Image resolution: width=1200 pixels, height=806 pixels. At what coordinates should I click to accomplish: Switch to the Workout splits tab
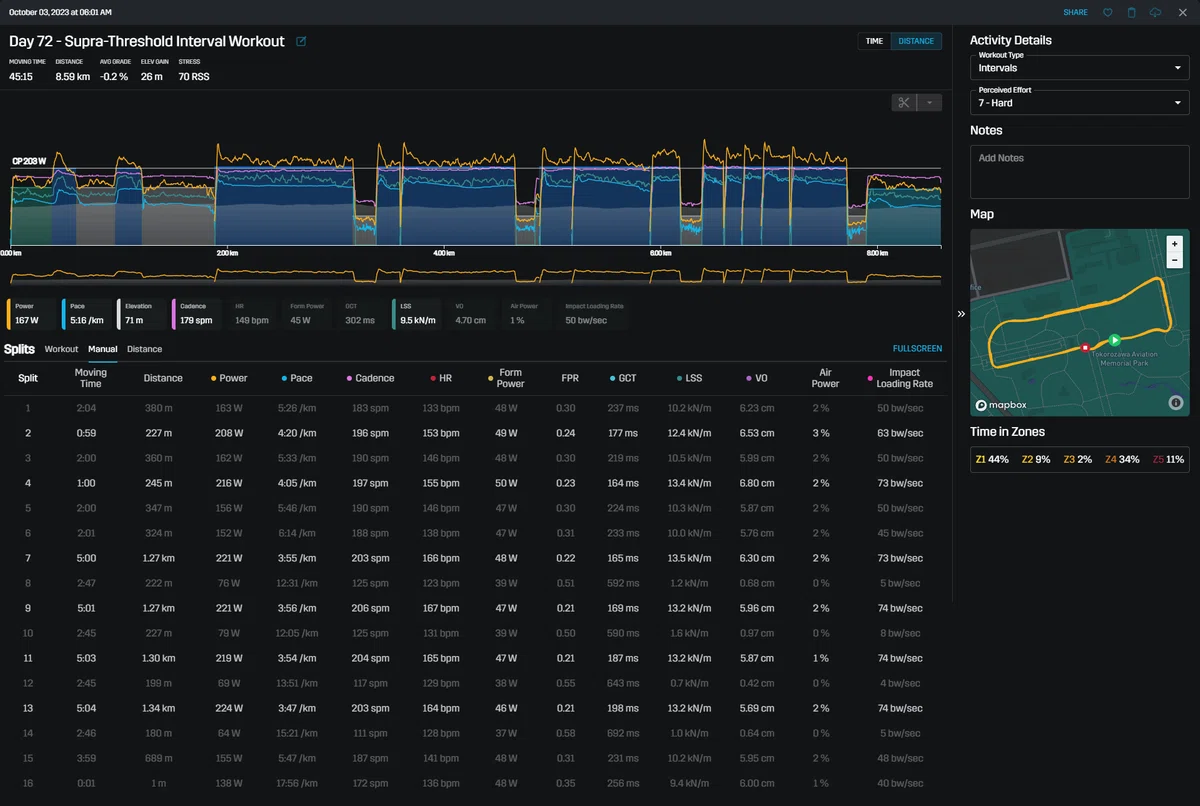point(61,349)
